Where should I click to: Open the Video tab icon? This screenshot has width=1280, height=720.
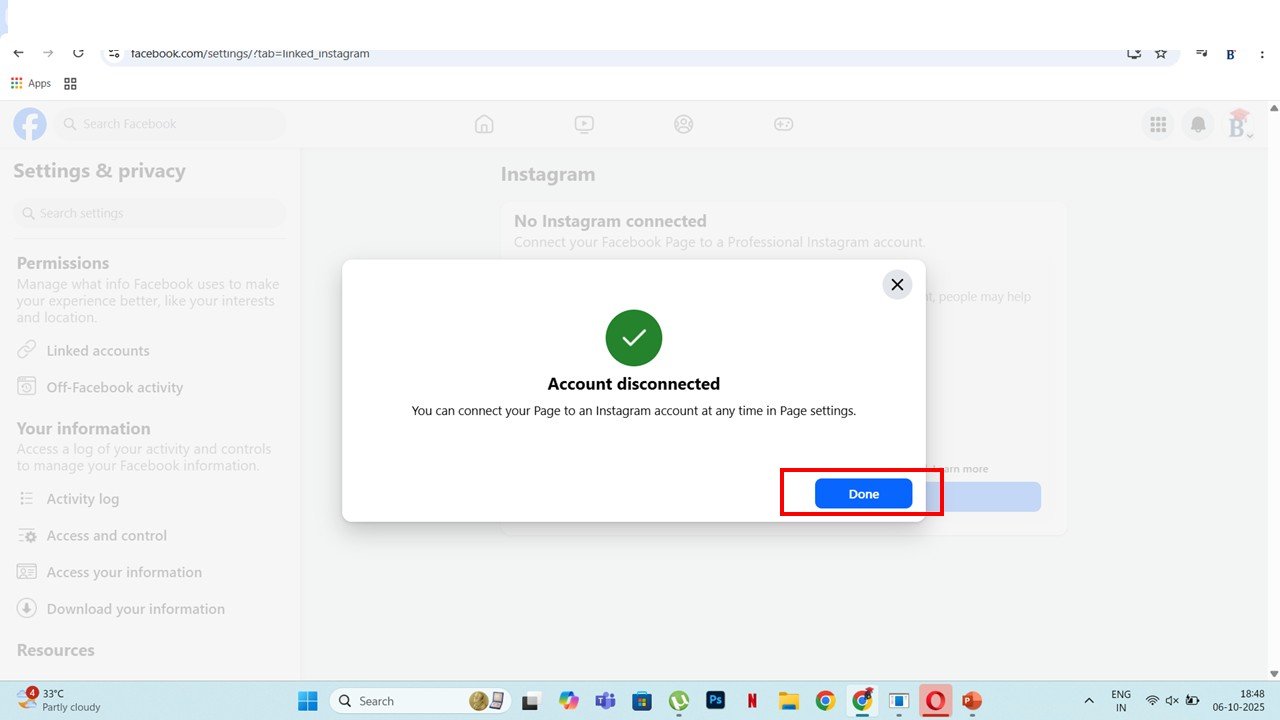(x=584, y=124)
